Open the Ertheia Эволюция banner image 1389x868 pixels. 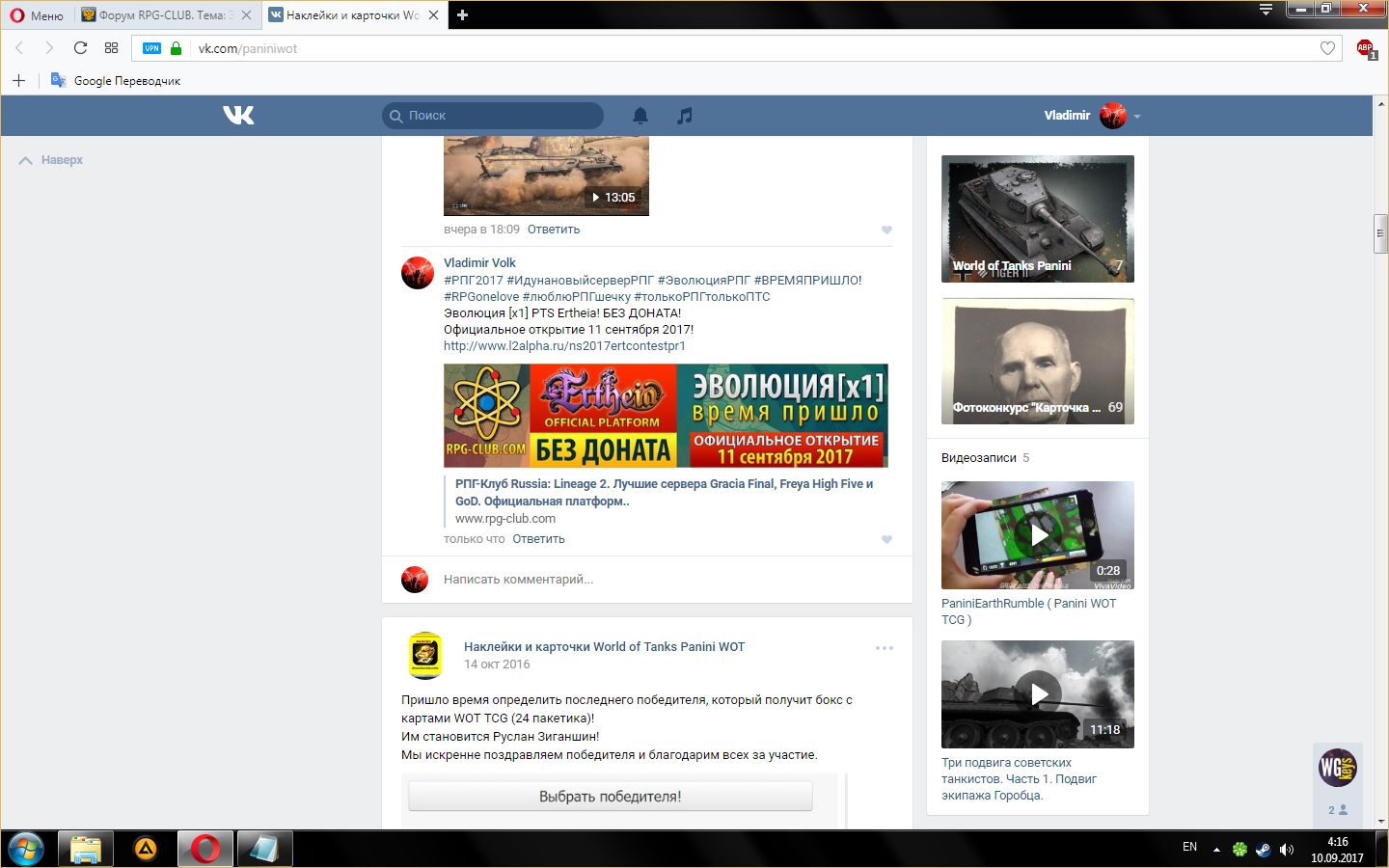coord(666,416)
